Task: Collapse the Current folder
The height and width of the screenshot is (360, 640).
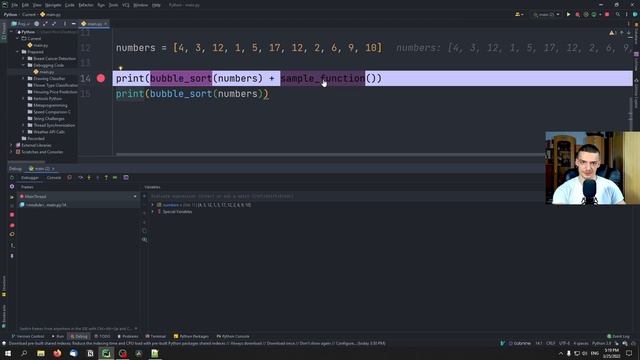Action: 18,38
